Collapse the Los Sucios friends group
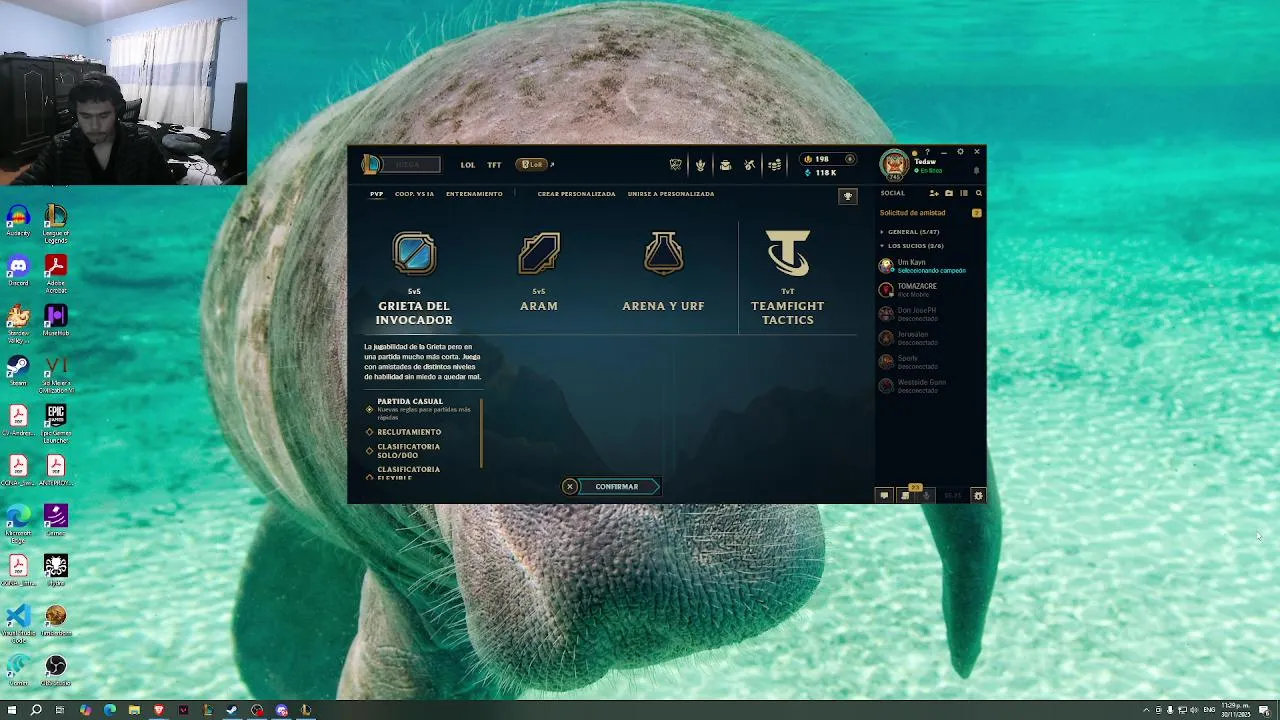 point(912,246)
